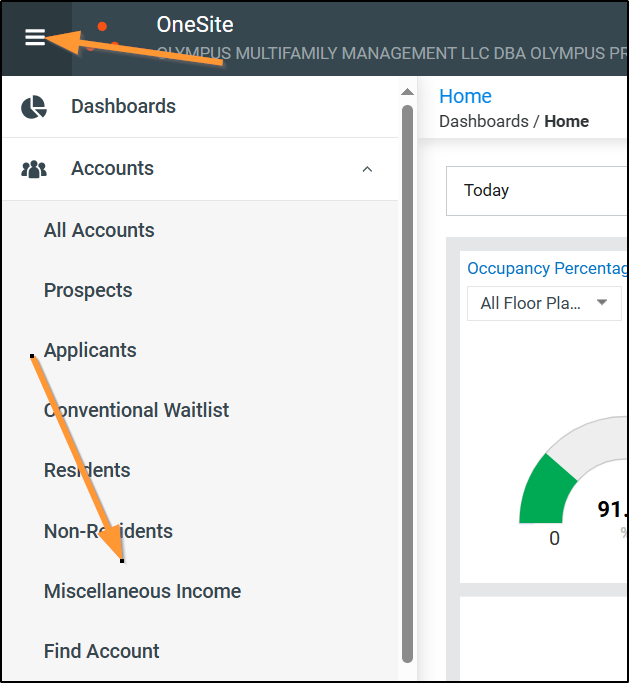
Task: Choose Find Account
Action: (x=101, y=651)
